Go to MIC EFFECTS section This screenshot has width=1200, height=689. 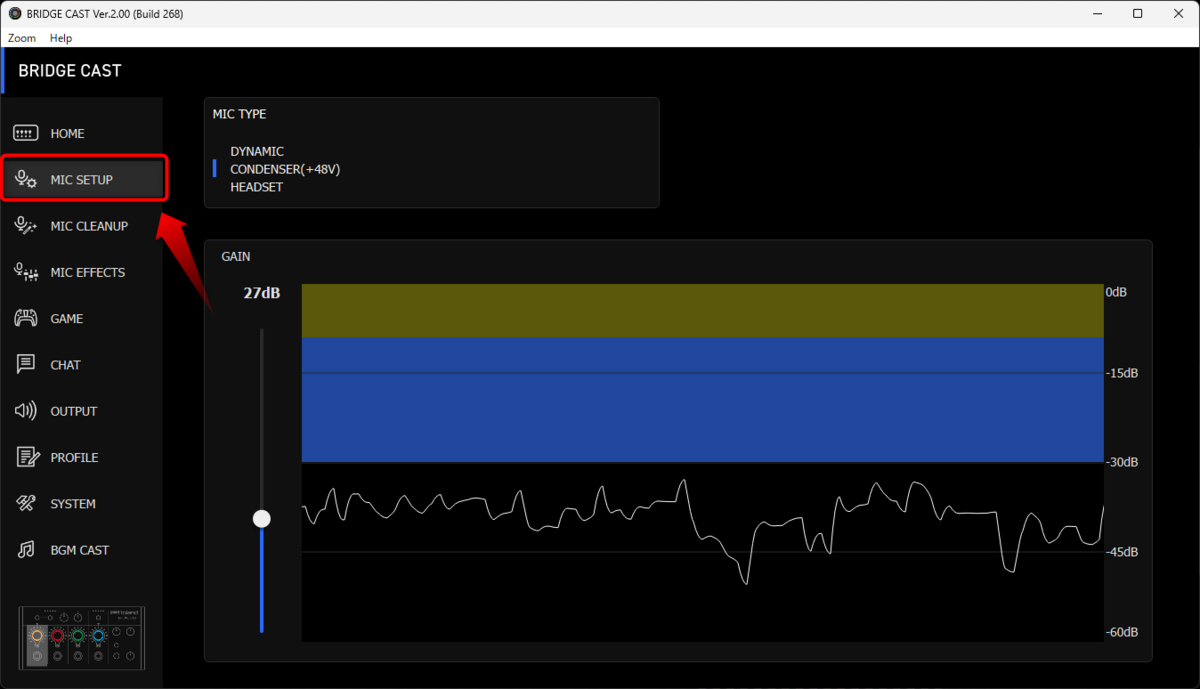coord(81,272)
